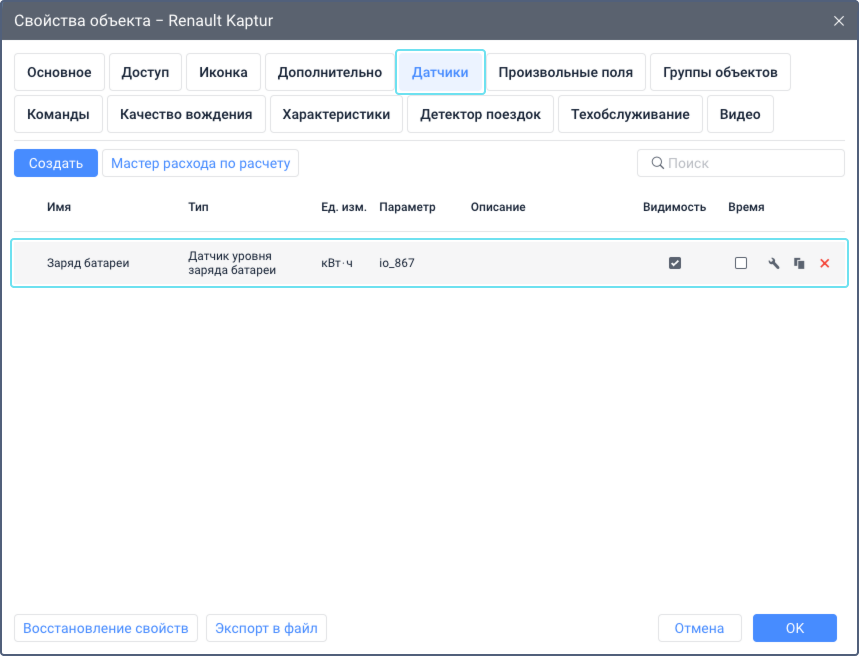Switch to the Техобслуживание tab
The image size is (859, 656).
click(630, 114)
